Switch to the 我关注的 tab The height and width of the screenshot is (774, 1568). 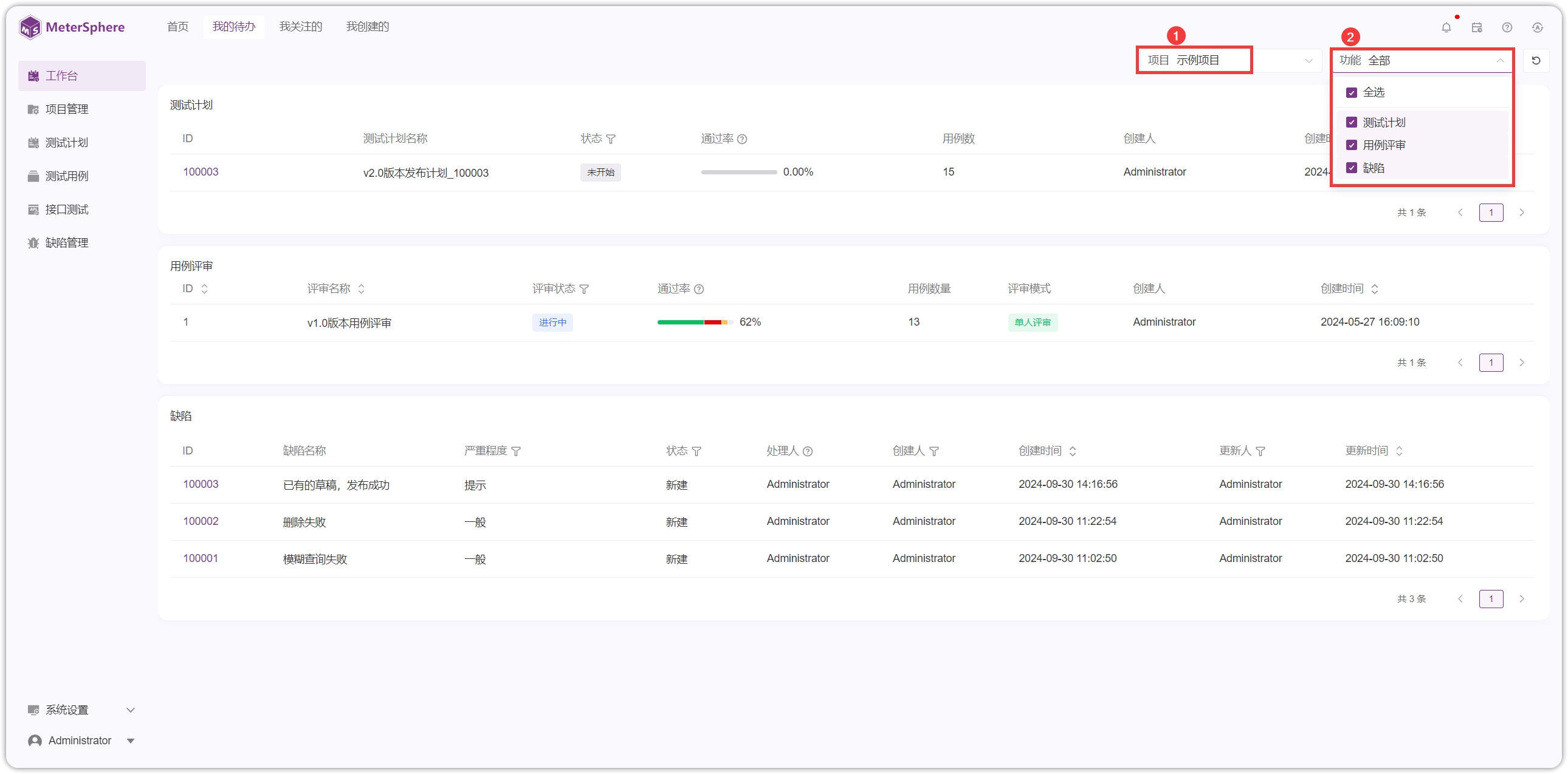(x=301, y=27)
